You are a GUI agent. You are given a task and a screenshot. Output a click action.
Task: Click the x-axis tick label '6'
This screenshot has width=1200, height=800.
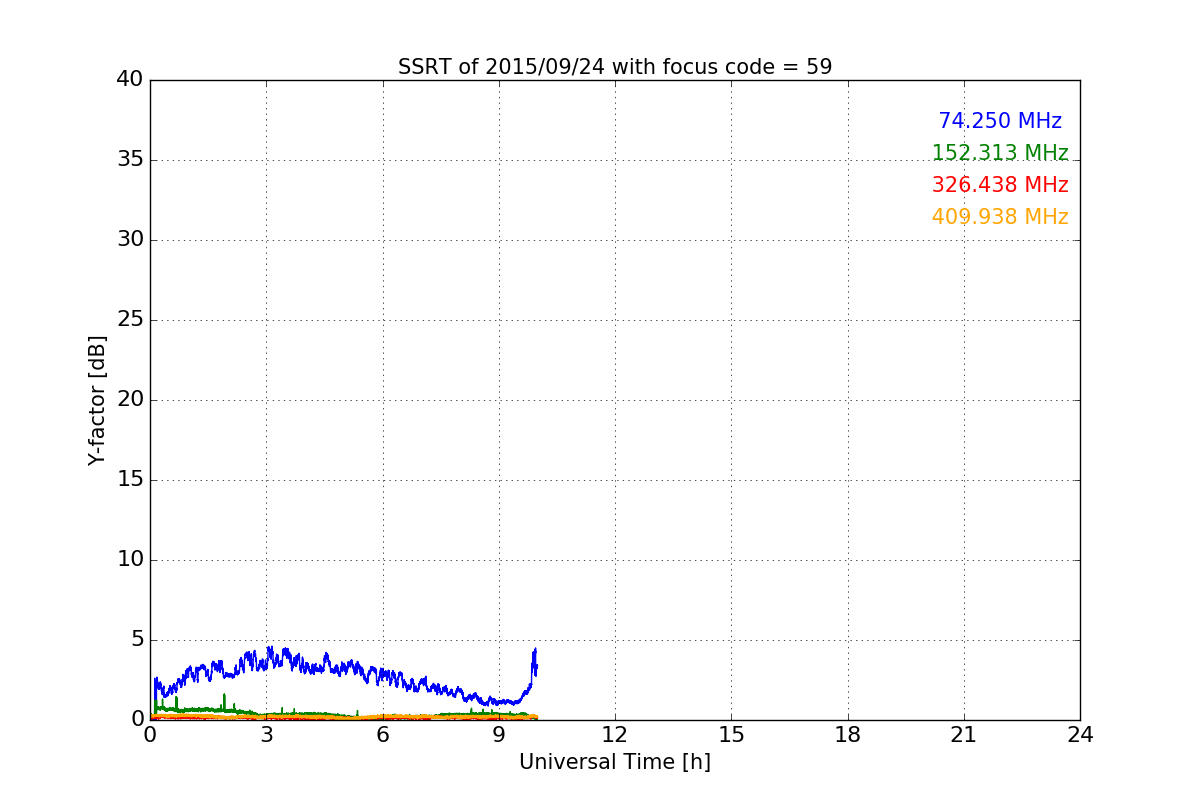382,734
